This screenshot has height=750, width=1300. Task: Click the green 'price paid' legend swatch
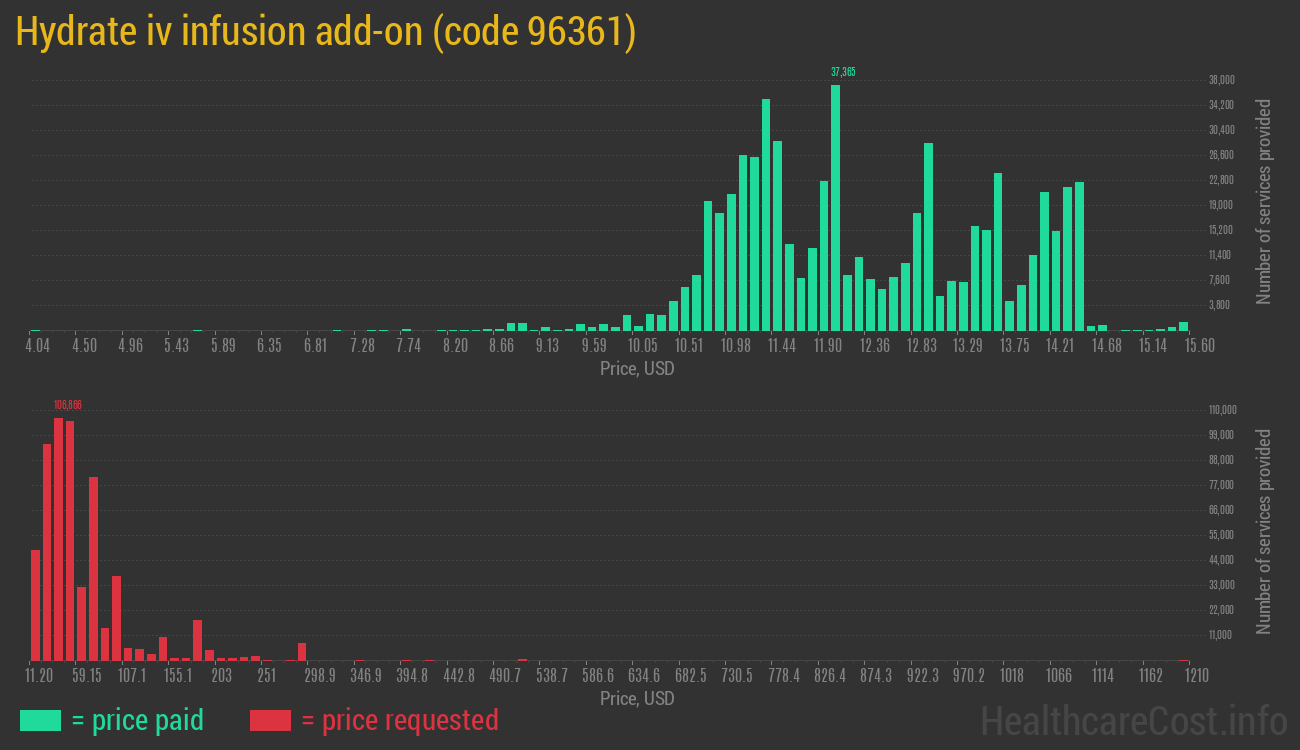pyautogui.click(x=40, y=720)
